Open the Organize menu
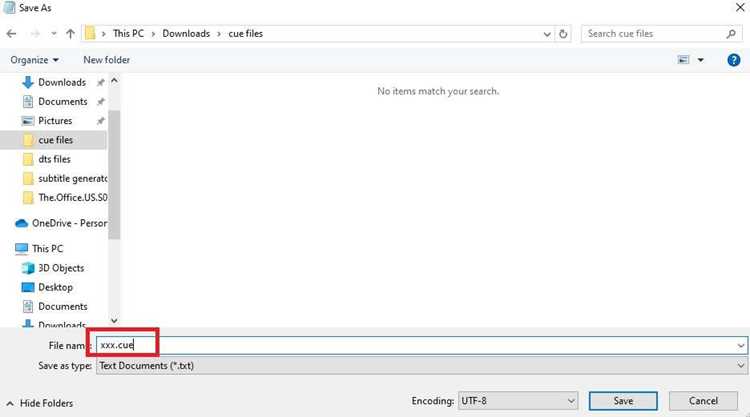The height and width of the screenshot is (417, 750). [x=34, y=60]
